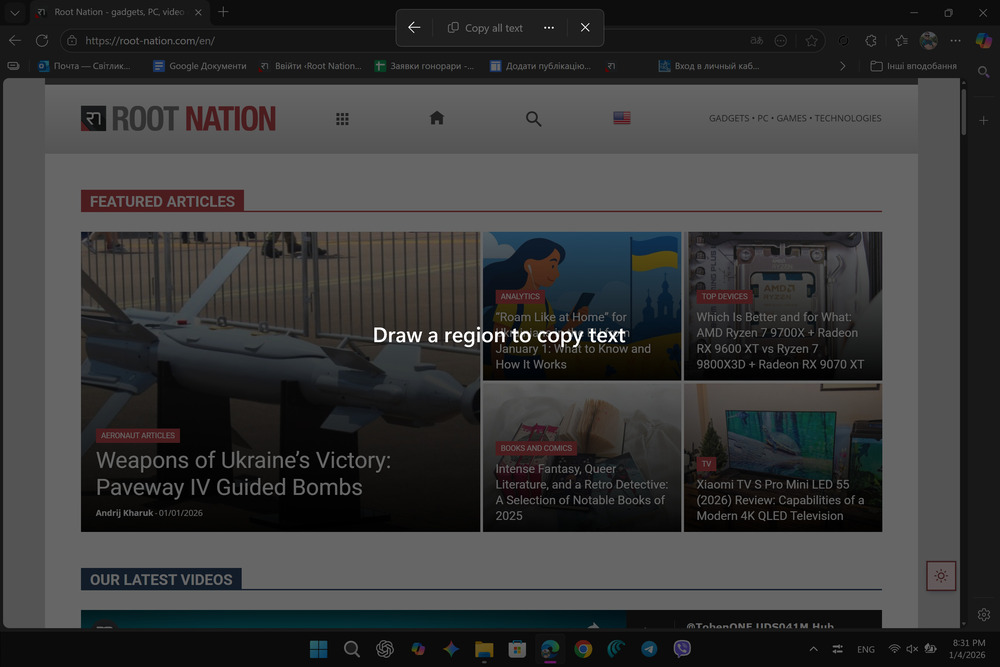Open the AMD Ryzen 7 9700X comparison article
This screenshot has height=667, width=1000.
pyautogui.click(x=780, y=341)
